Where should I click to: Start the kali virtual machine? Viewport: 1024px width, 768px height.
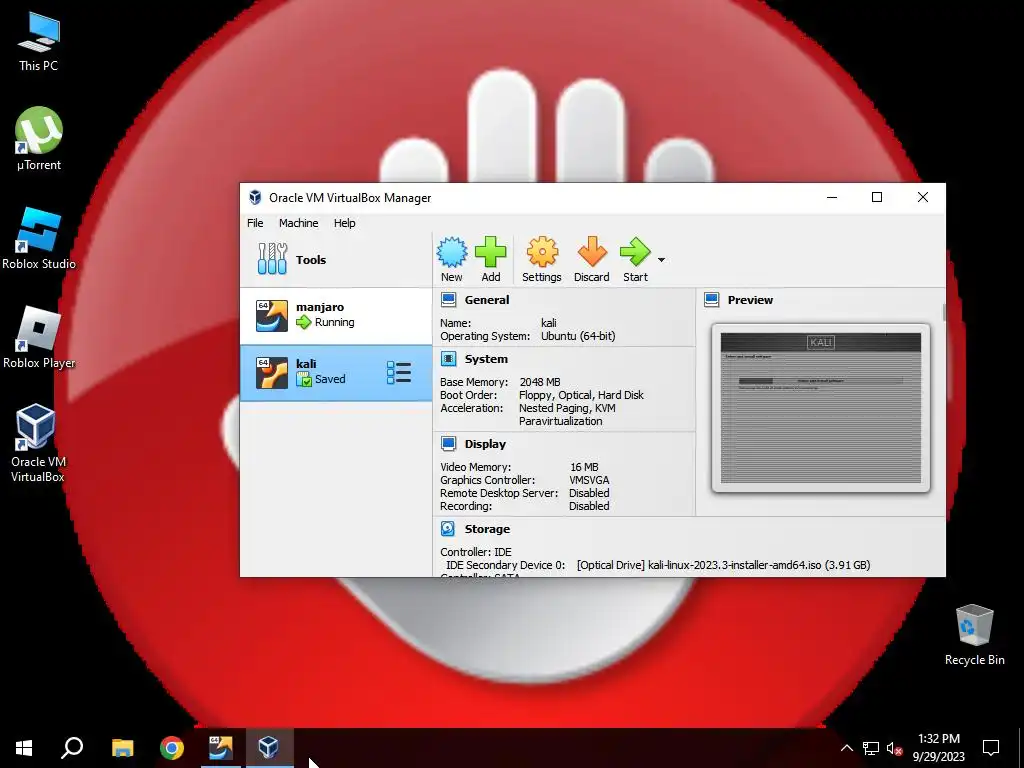[635, 260]
